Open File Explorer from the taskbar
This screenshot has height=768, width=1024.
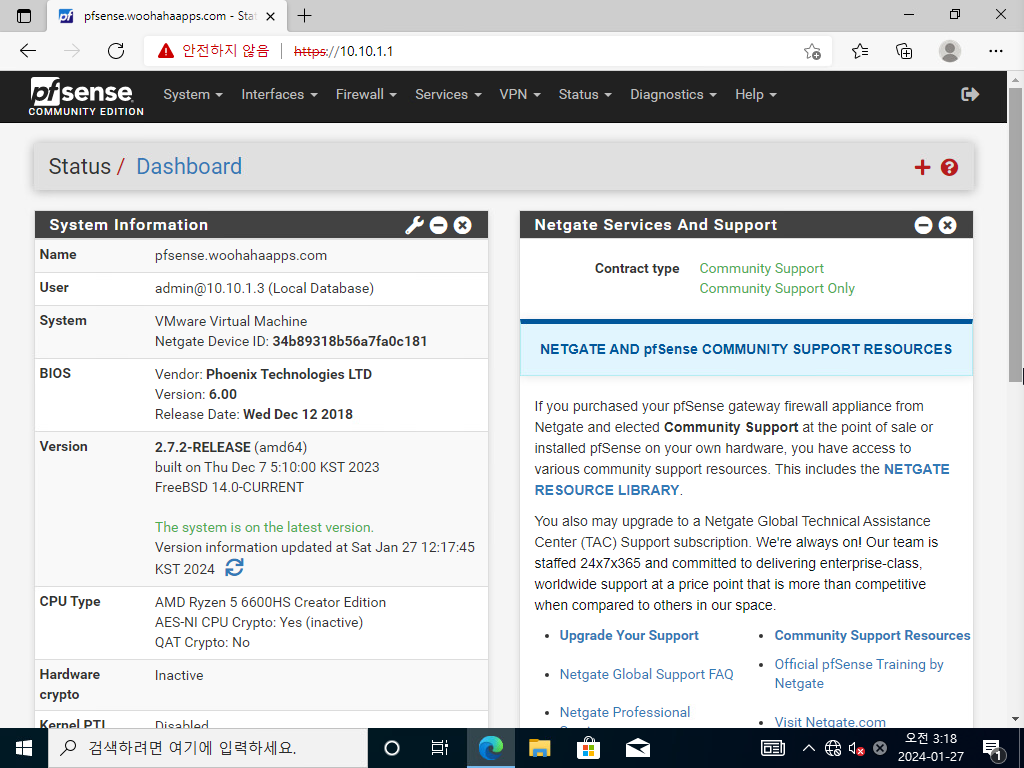539,748
